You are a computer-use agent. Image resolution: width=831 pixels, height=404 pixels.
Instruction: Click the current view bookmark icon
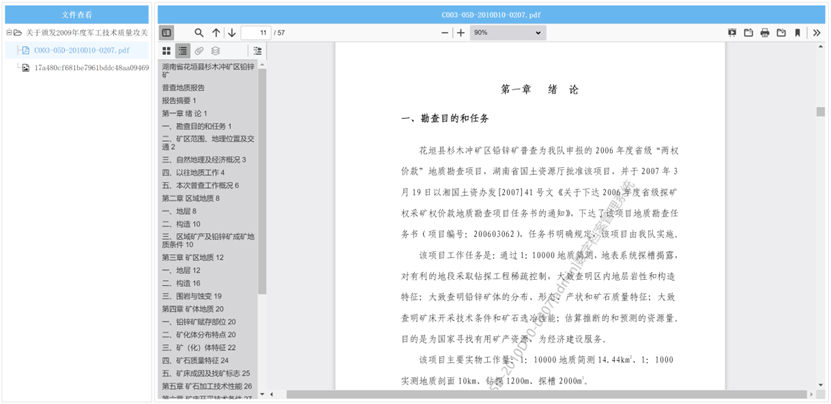[x=797, y=33]
